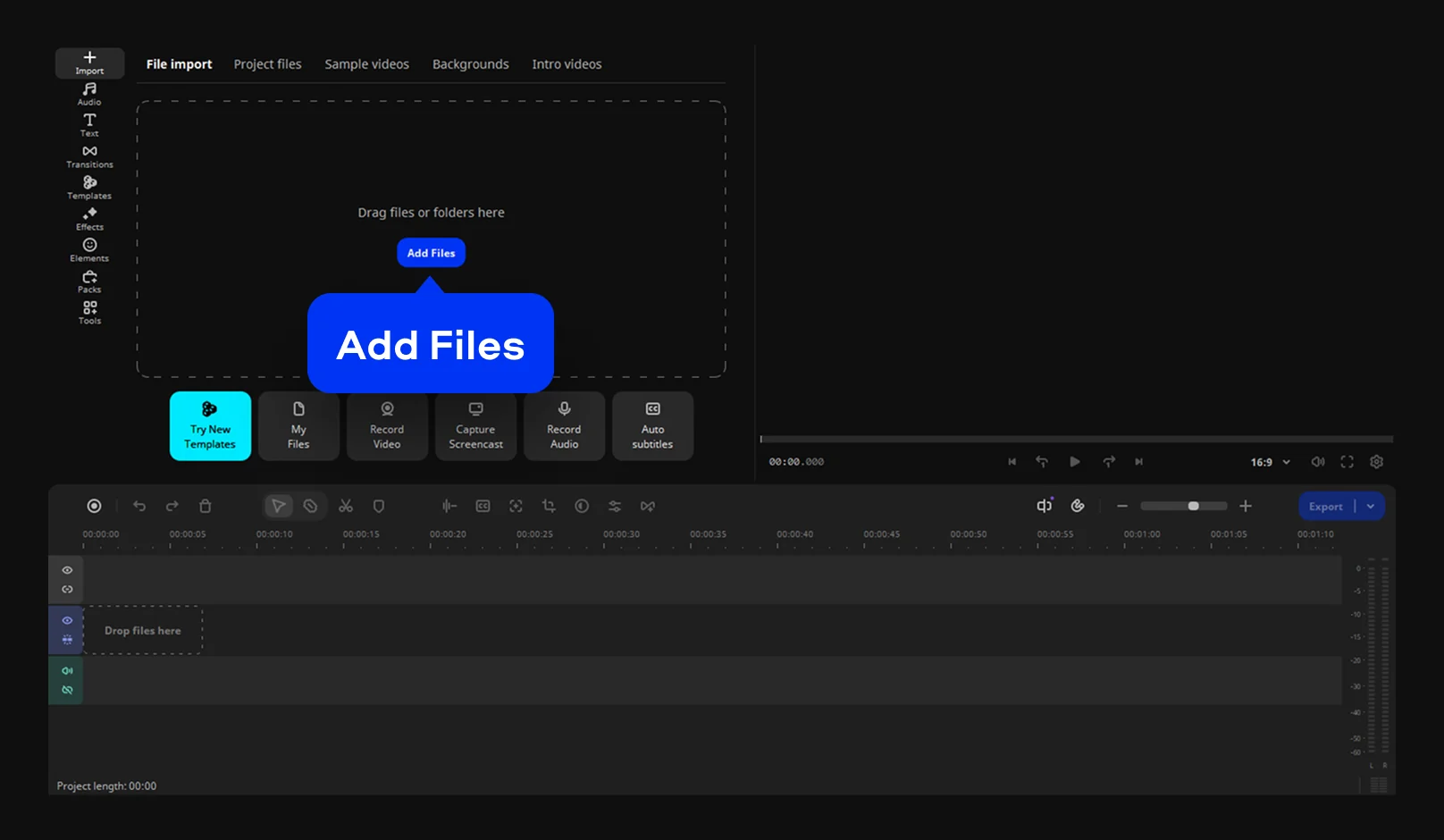Click Try New Templates button
This screenshot has width=1444, height=840.
pos(210,426)
